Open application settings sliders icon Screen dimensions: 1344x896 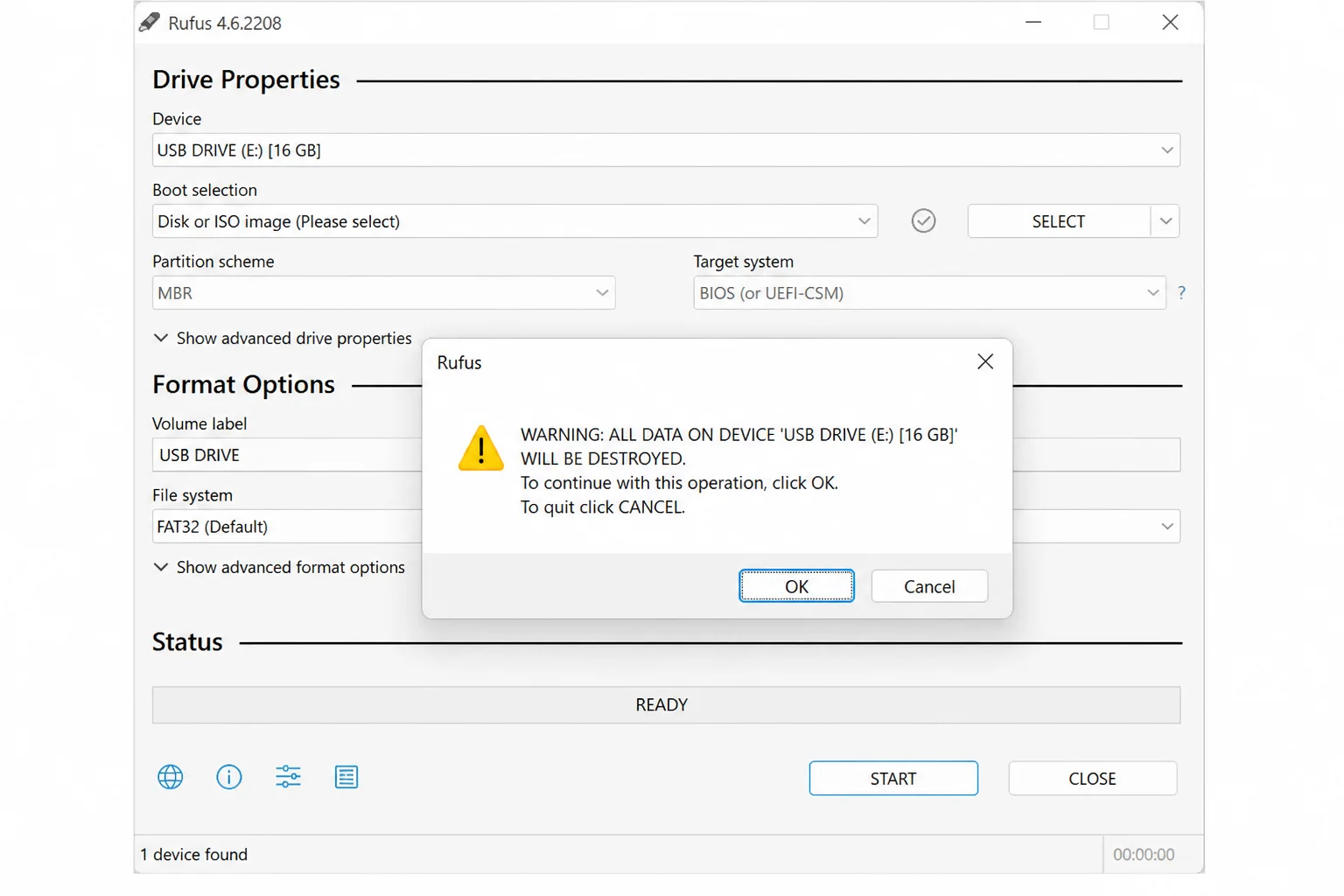click(288, 777)
